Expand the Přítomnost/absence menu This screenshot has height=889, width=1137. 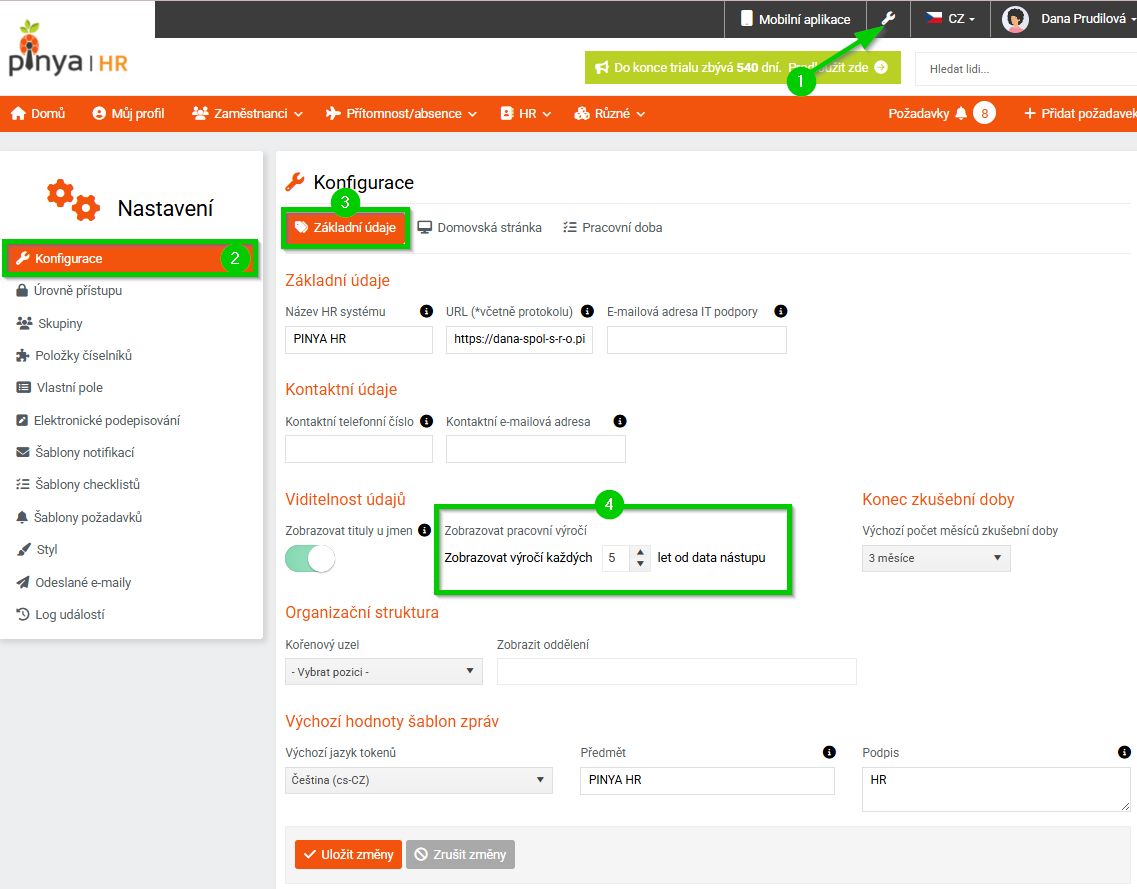(401, 113)
